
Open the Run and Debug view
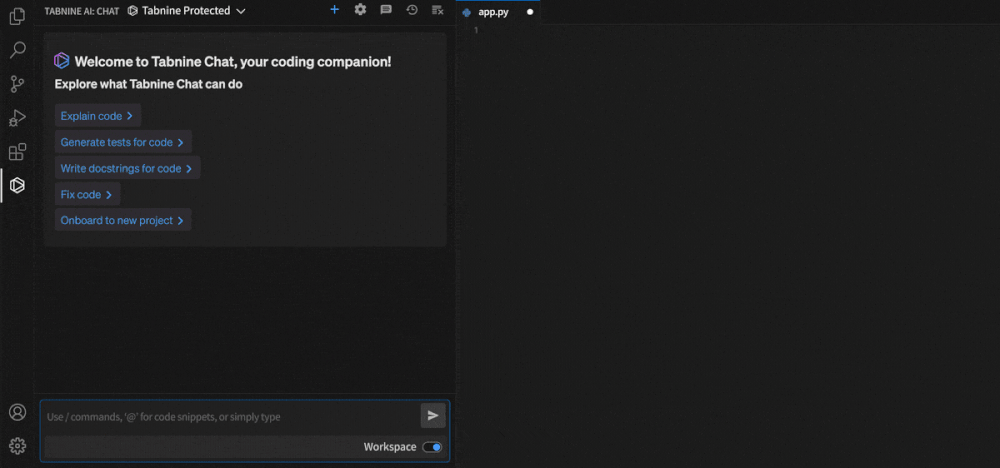click(x=17, y=118)
